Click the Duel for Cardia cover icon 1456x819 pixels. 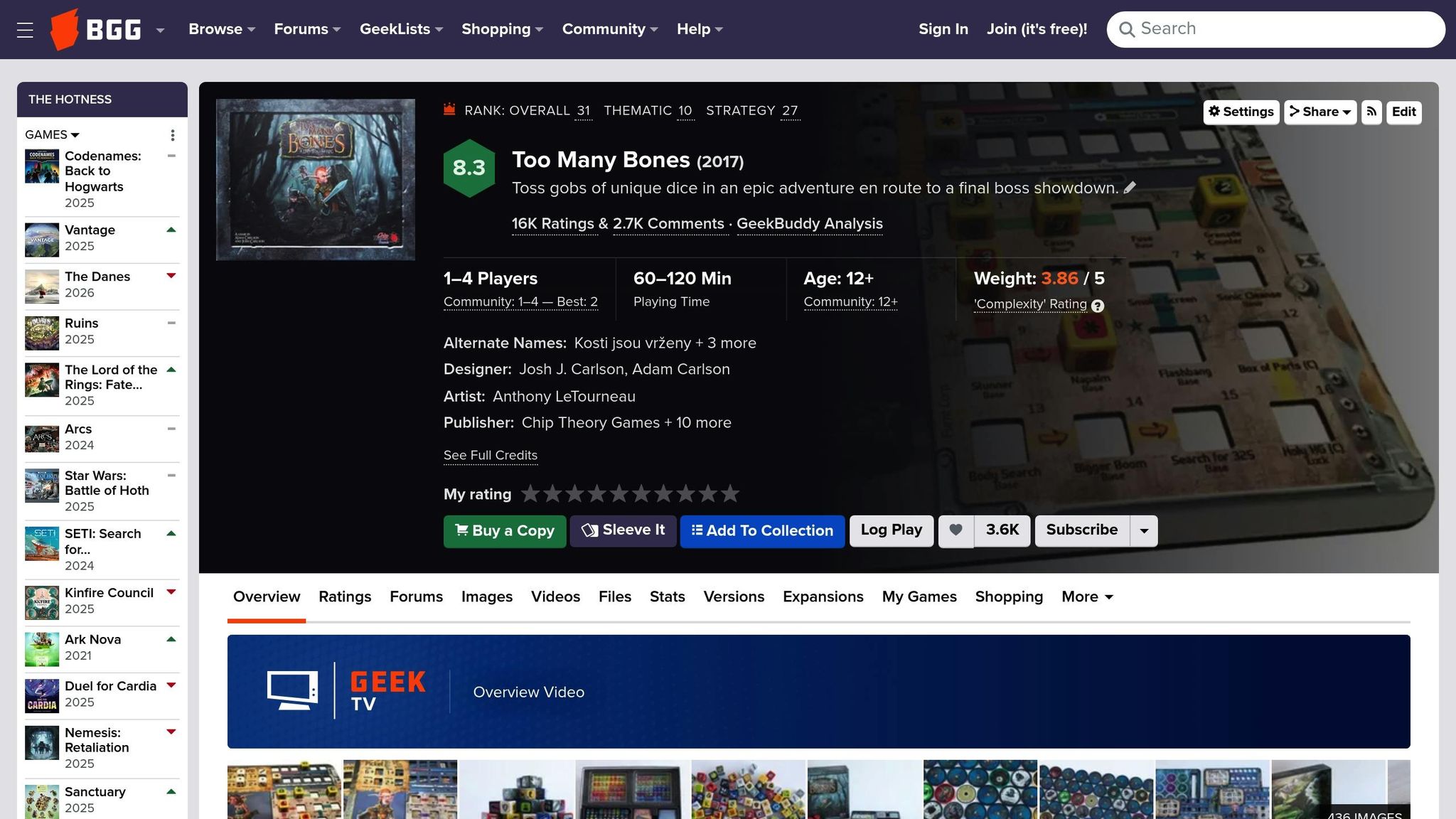point(42,696)
